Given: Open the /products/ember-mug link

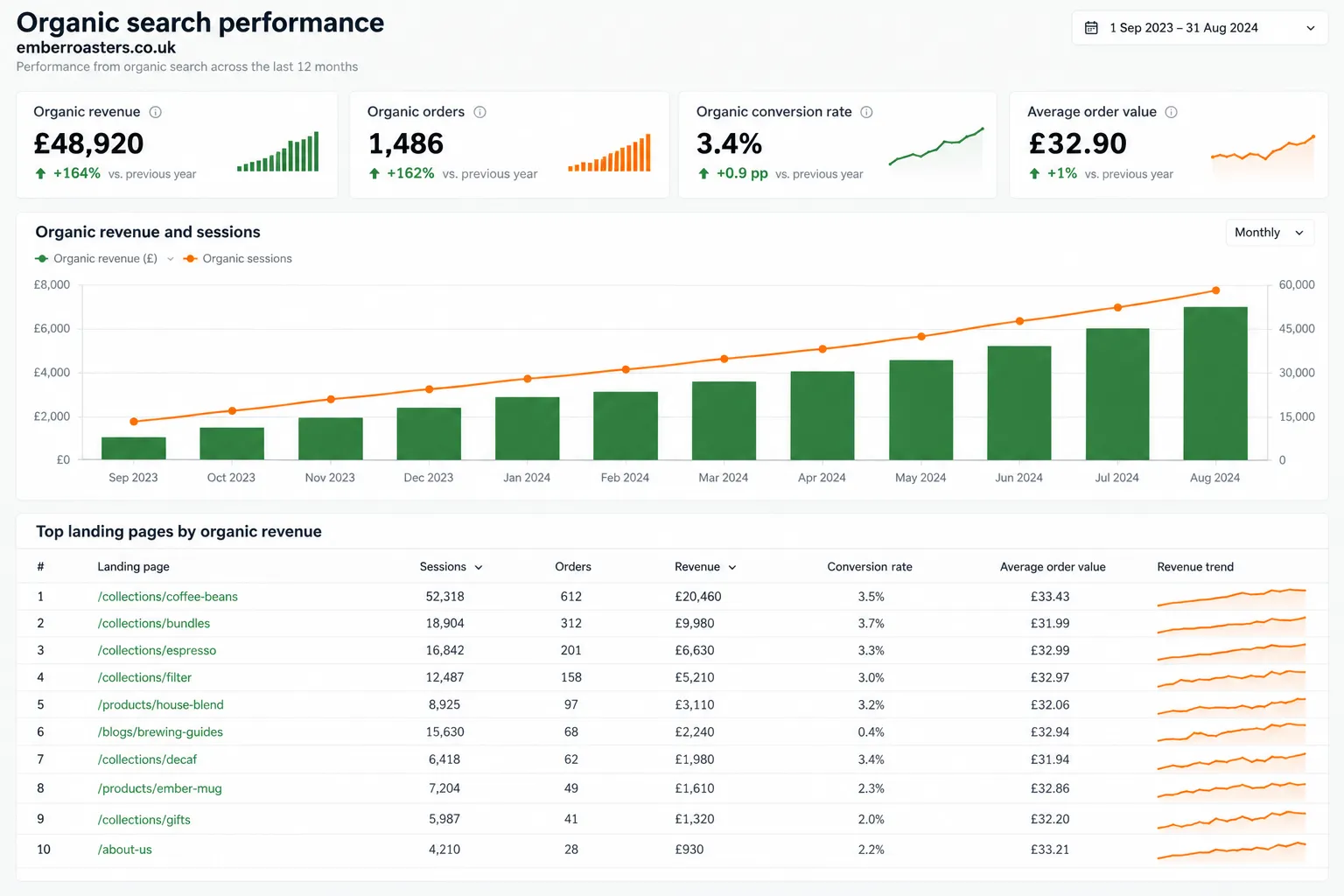Looking at the screenshot, I should tap(160, 789).
